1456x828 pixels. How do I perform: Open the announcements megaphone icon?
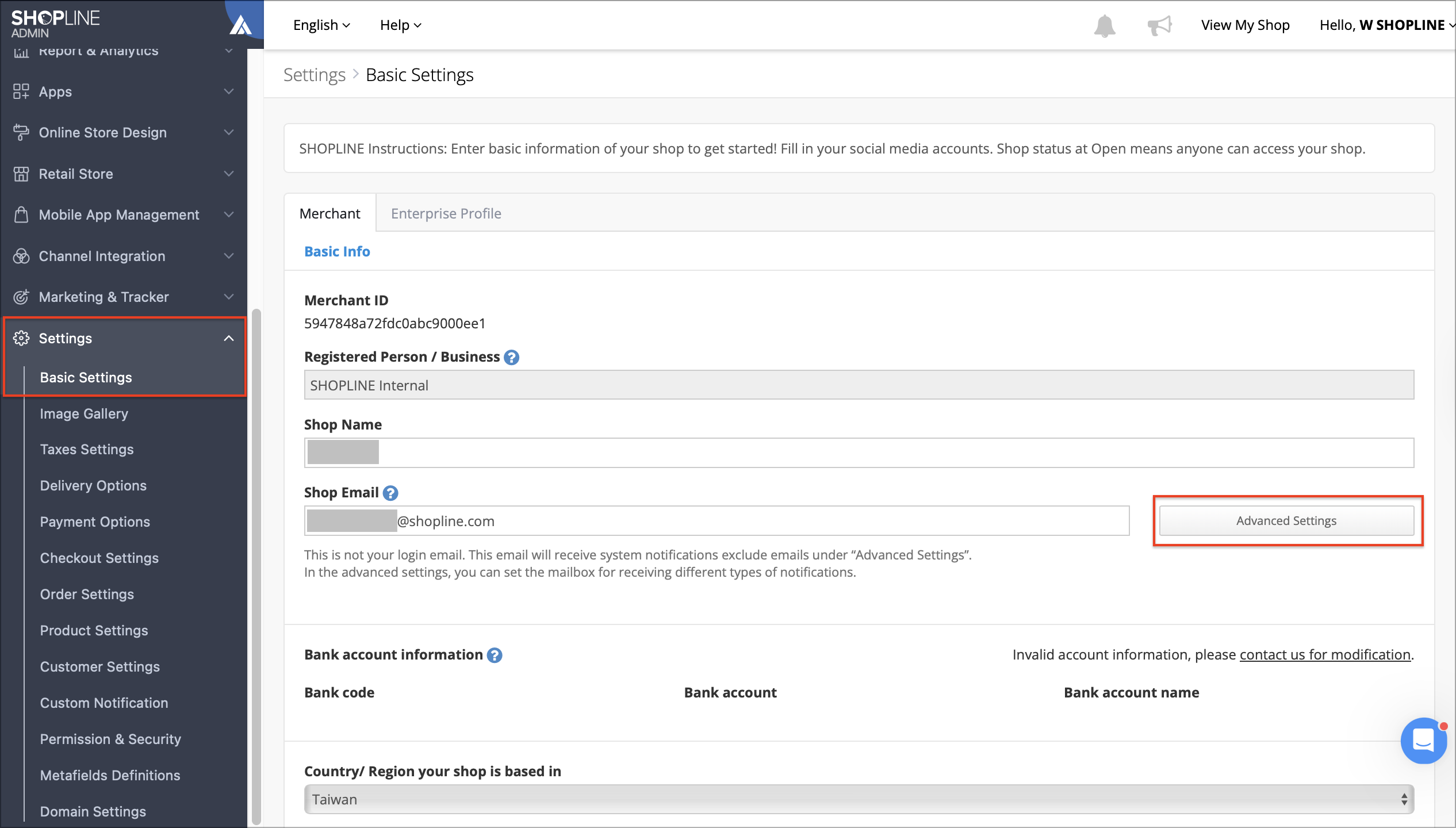(1159, 26)
